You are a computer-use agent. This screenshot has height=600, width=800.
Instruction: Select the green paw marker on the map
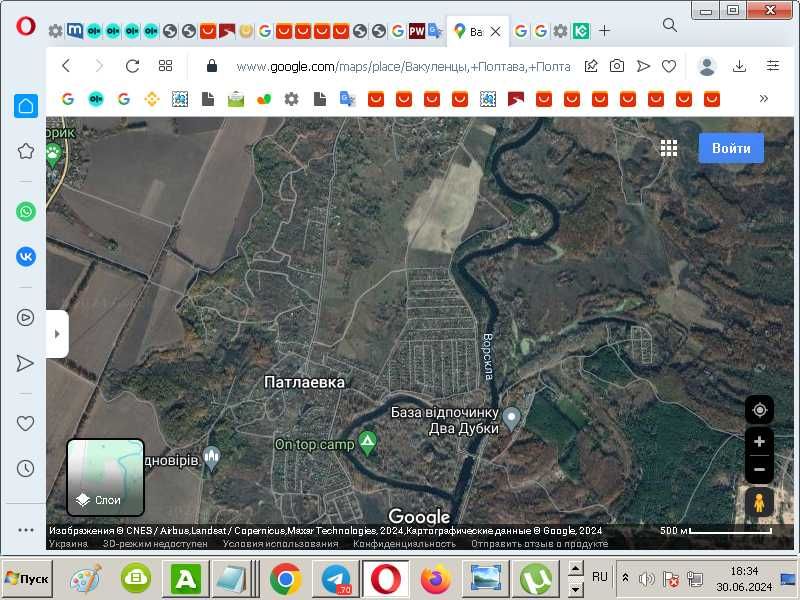coord(53,155)
